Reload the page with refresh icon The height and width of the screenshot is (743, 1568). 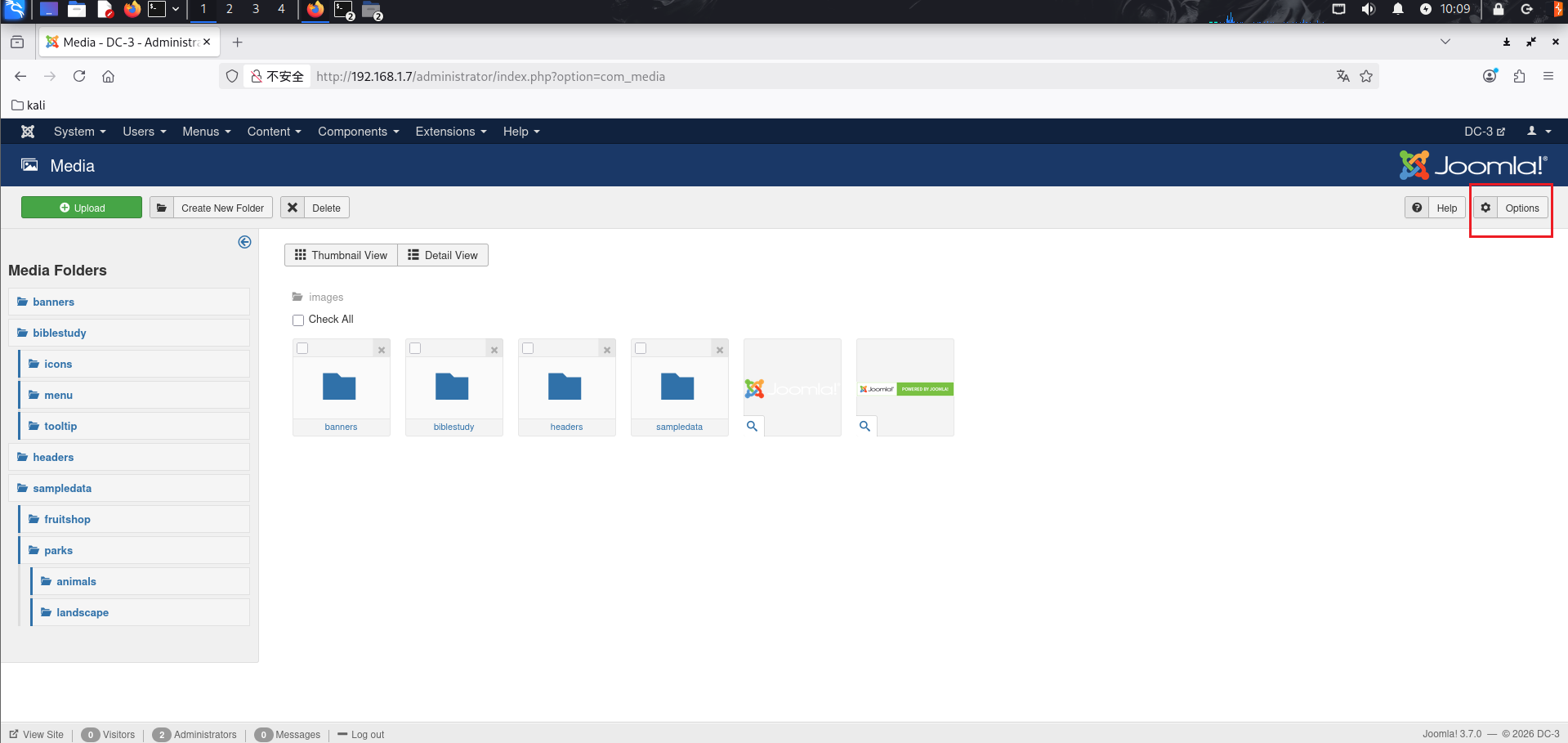(79, 76)
